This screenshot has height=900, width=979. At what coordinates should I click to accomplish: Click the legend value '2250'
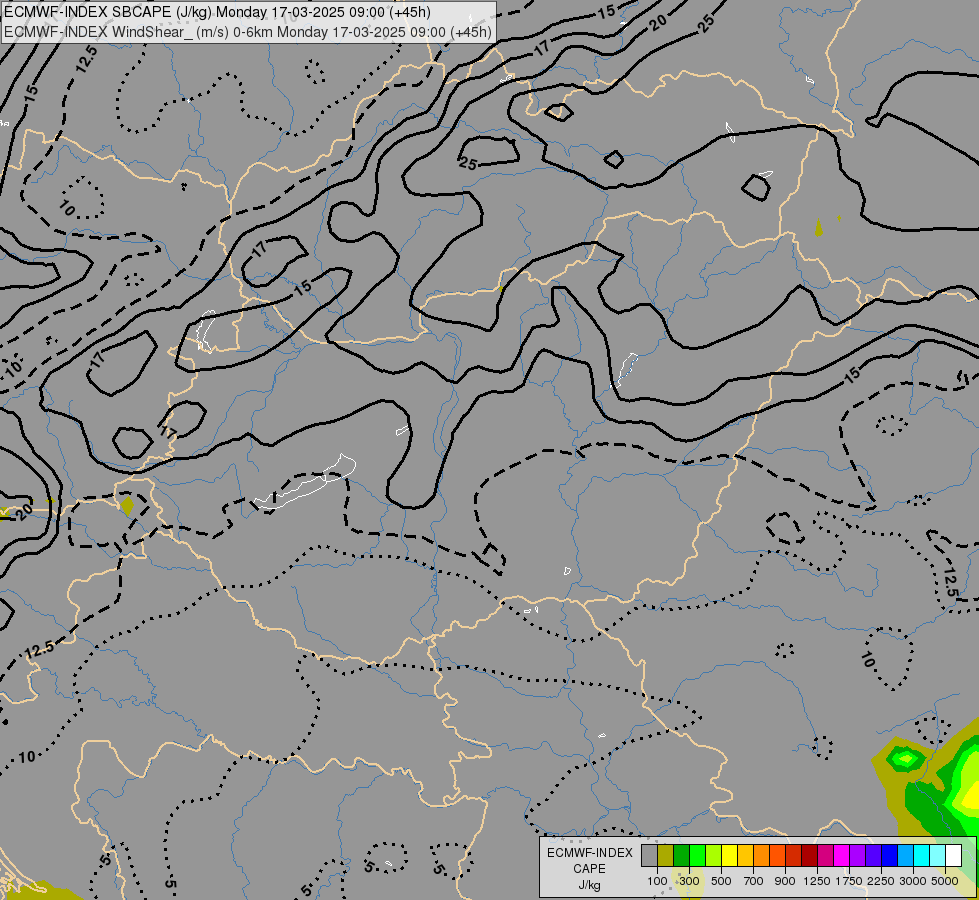click(880, 881)
